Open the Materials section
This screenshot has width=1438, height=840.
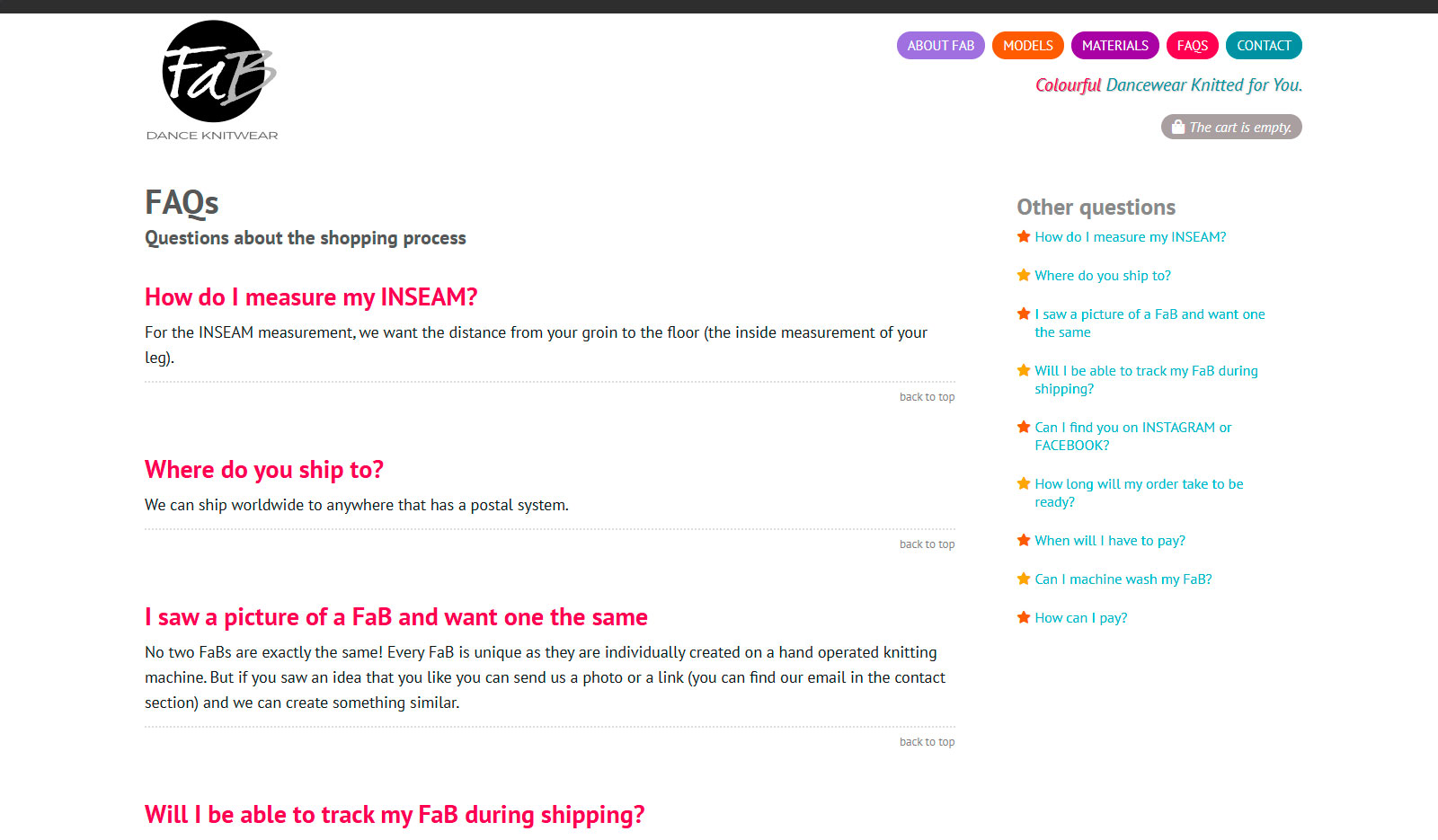point(1114,46)
